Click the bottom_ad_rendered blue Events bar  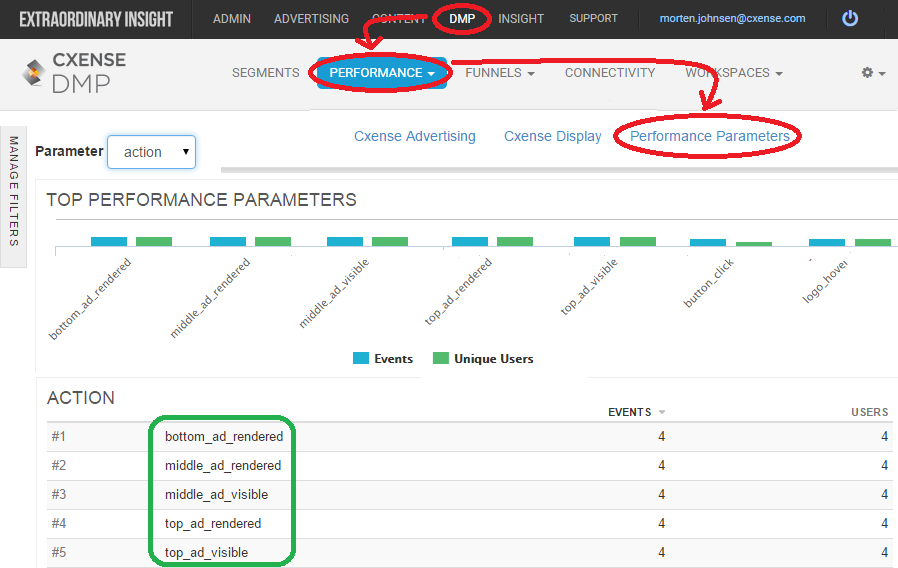tap(109, 242)
